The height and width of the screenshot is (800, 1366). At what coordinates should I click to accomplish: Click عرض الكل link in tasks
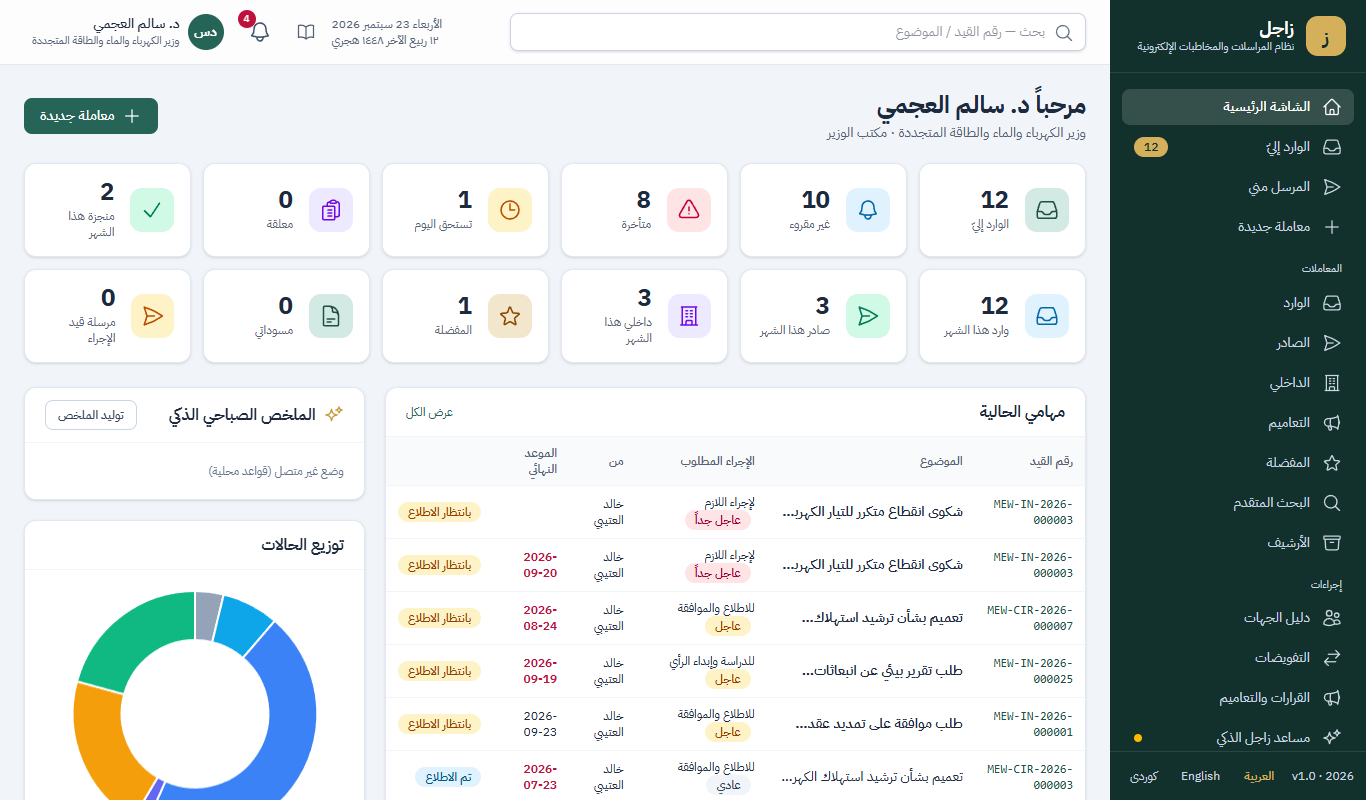click(x=429, y=412)
